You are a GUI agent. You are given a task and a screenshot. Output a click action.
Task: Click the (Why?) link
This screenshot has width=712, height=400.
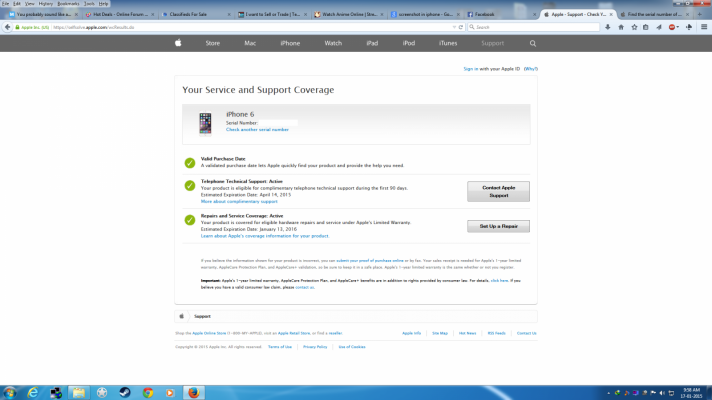530,69
